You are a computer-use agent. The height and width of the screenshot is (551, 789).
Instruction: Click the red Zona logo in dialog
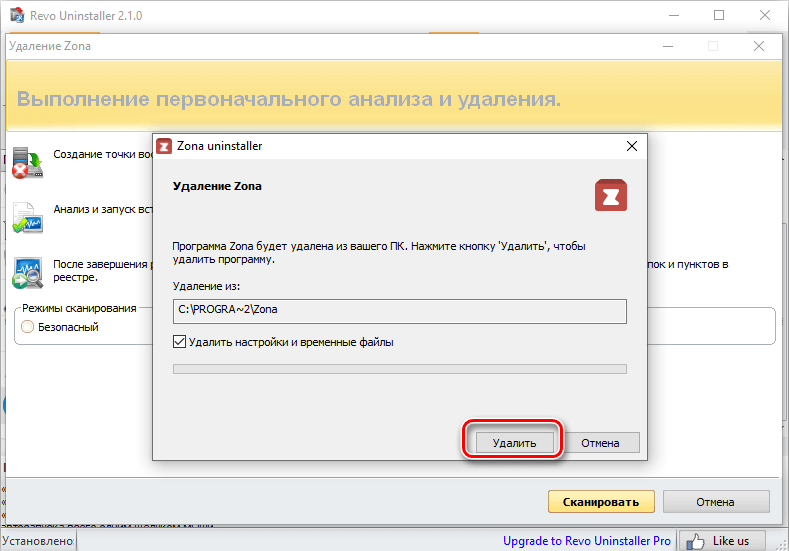click(611, 195)
